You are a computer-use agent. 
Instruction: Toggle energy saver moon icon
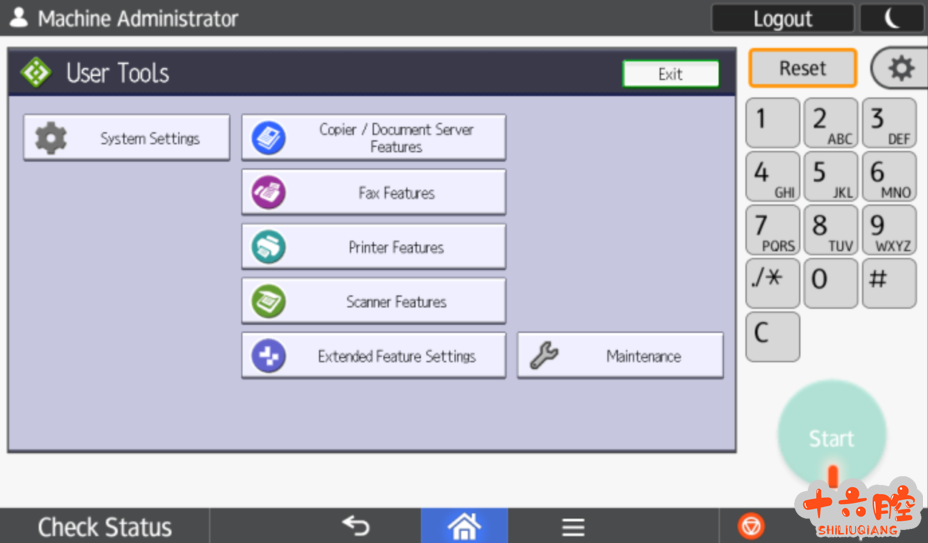click(x=892, y=18)
